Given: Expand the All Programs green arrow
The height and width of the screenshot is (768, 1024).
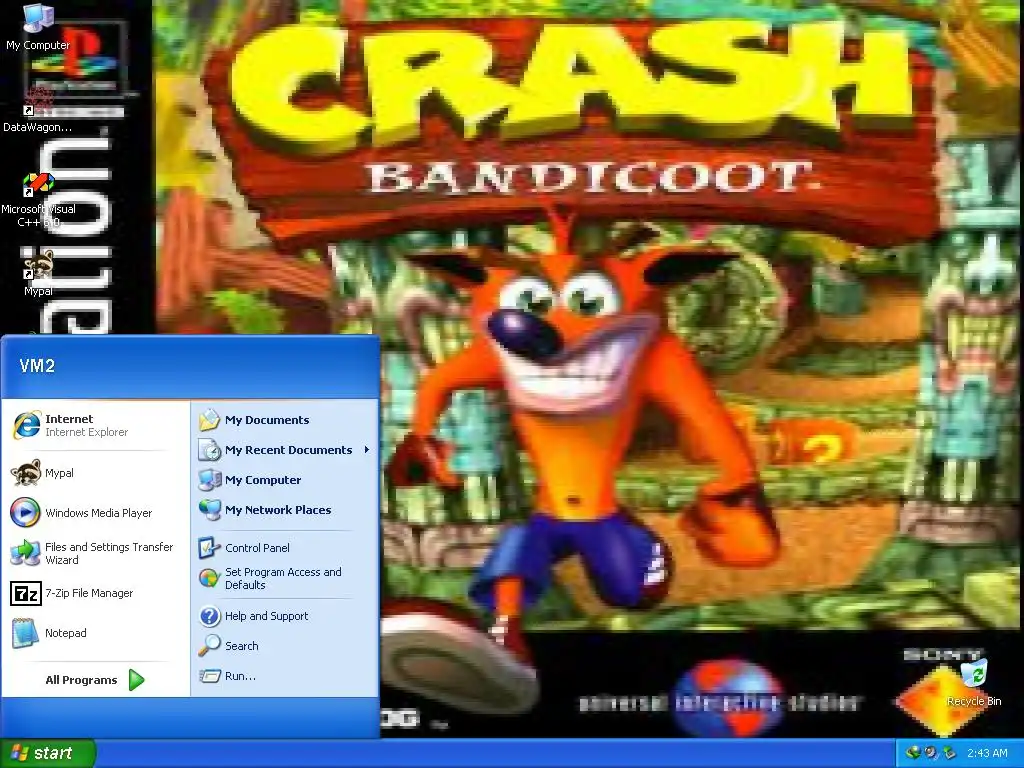Looking at the screenshot, I should (x=136, y=680).
